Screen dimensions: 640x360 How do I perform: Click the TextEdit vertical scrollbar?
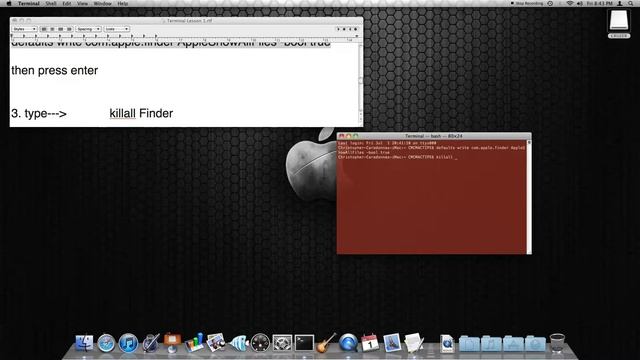point(360,84)
